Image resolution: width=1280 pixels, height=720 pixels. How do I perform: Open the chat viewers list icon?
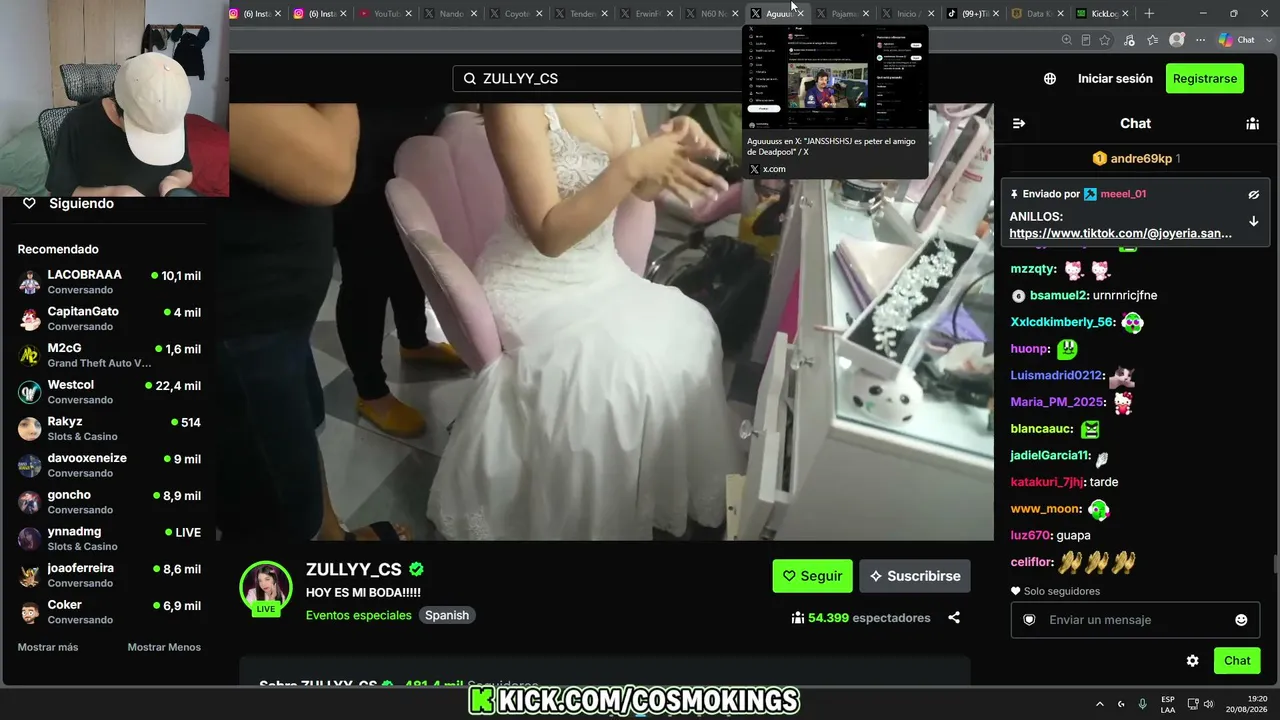[1252, 123]
